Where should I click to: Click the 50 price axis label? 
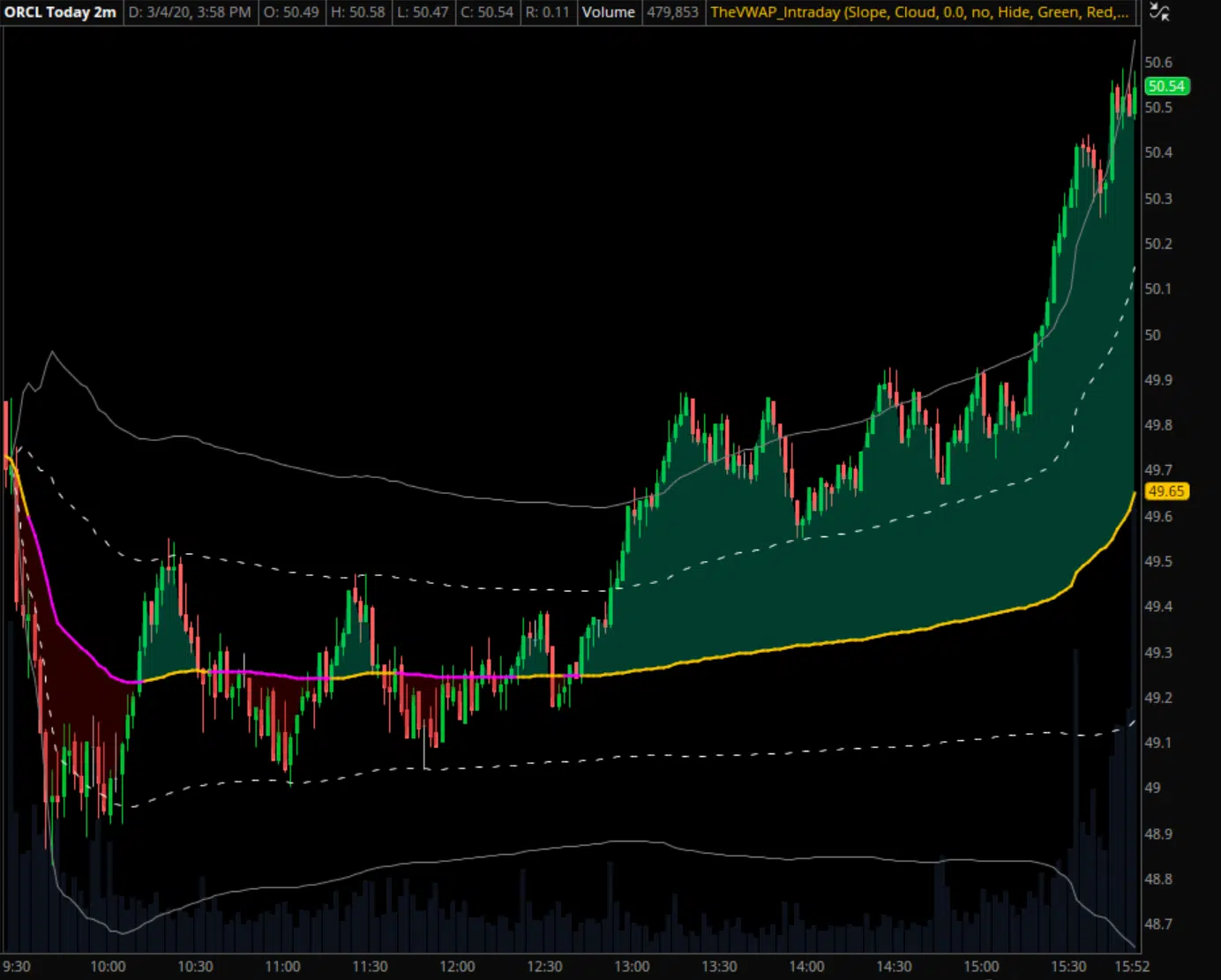[x=1153, y=334]
